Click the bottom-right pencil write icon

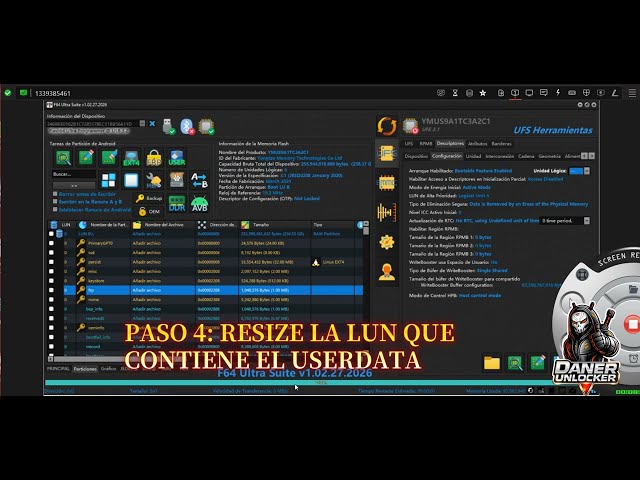pos(538,362)
